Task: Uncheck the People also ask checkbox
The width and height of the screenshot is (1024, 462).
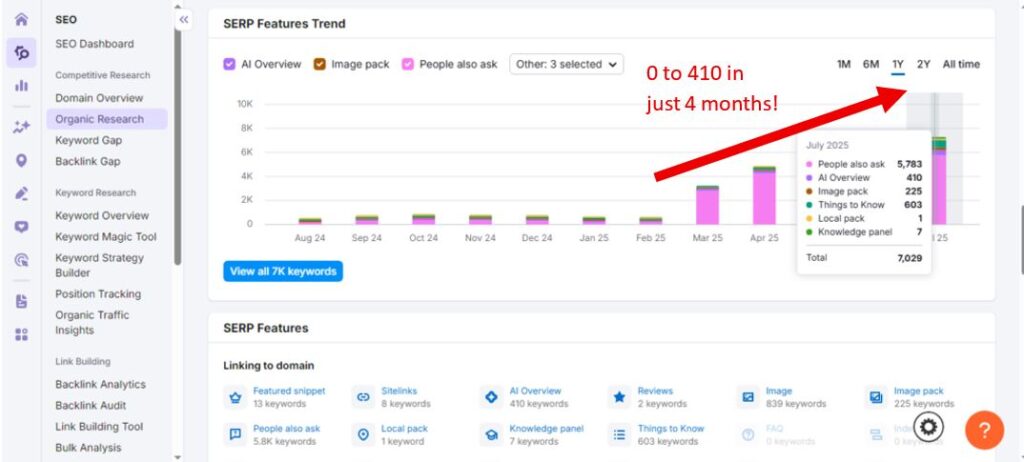Action: (408, 64)
